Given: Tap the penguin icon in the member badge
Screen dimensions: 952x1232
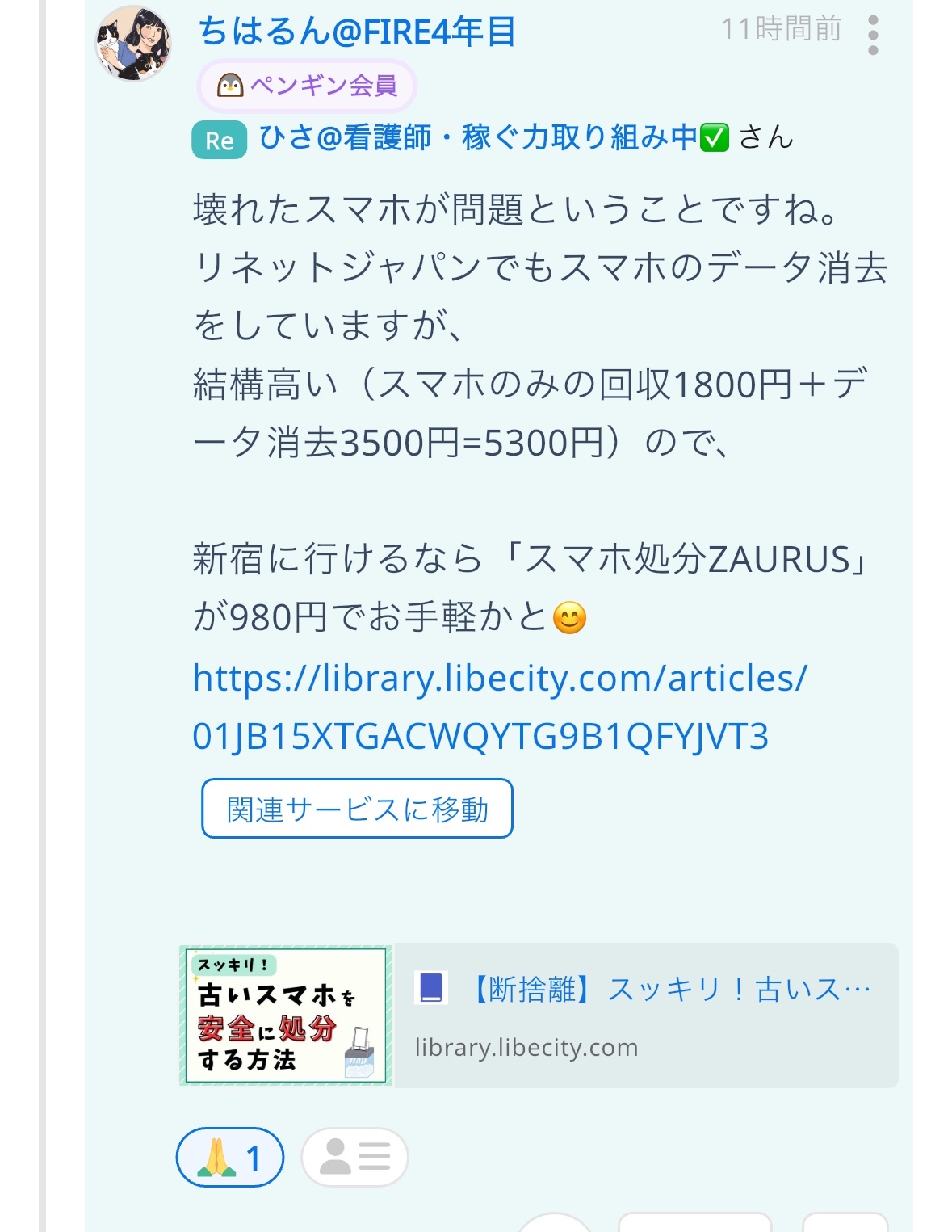Looking at the screenshot, I should tap(231, 85).
